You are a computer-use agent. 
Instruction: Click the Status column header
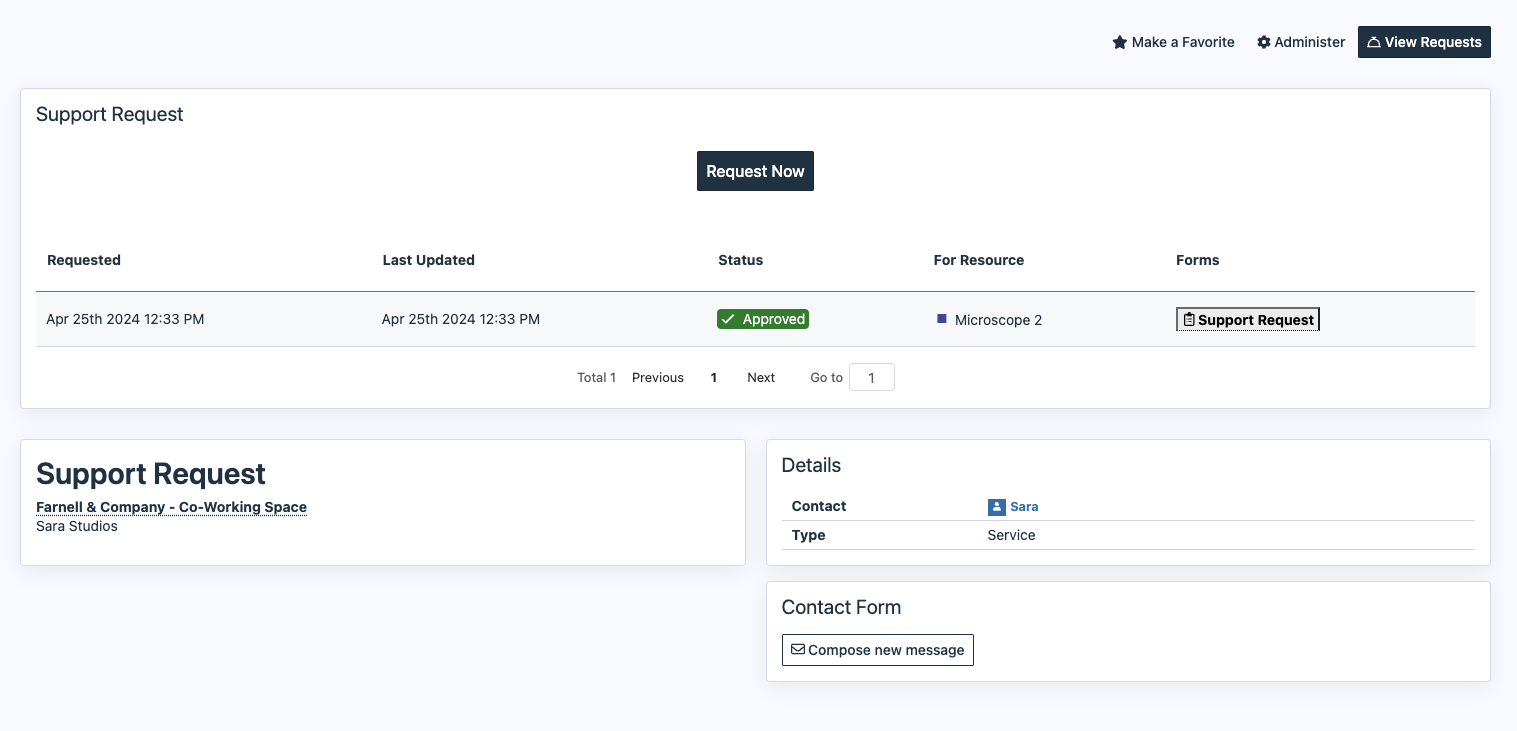click(740, 260)
